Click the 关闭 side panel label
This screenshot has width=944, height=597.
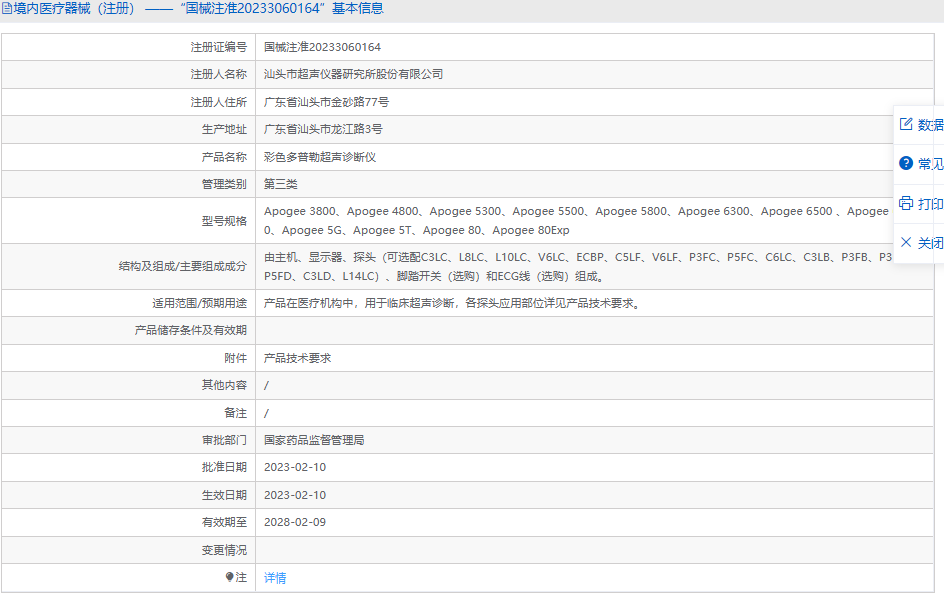930,243
